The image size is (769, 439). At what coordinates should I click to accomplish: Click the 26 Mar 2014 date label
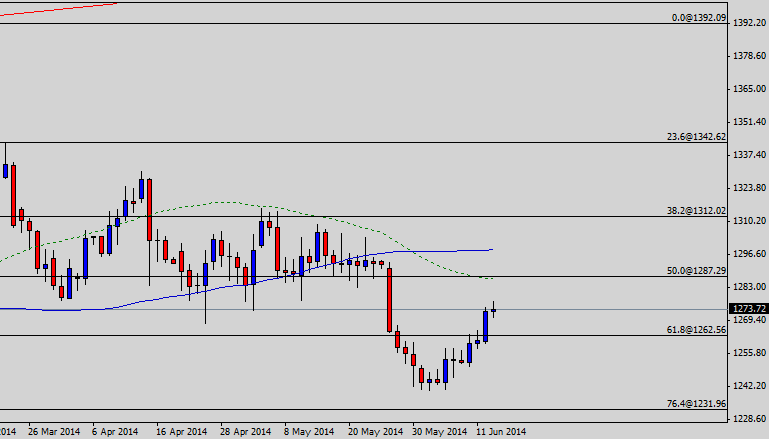coord(54,432)
